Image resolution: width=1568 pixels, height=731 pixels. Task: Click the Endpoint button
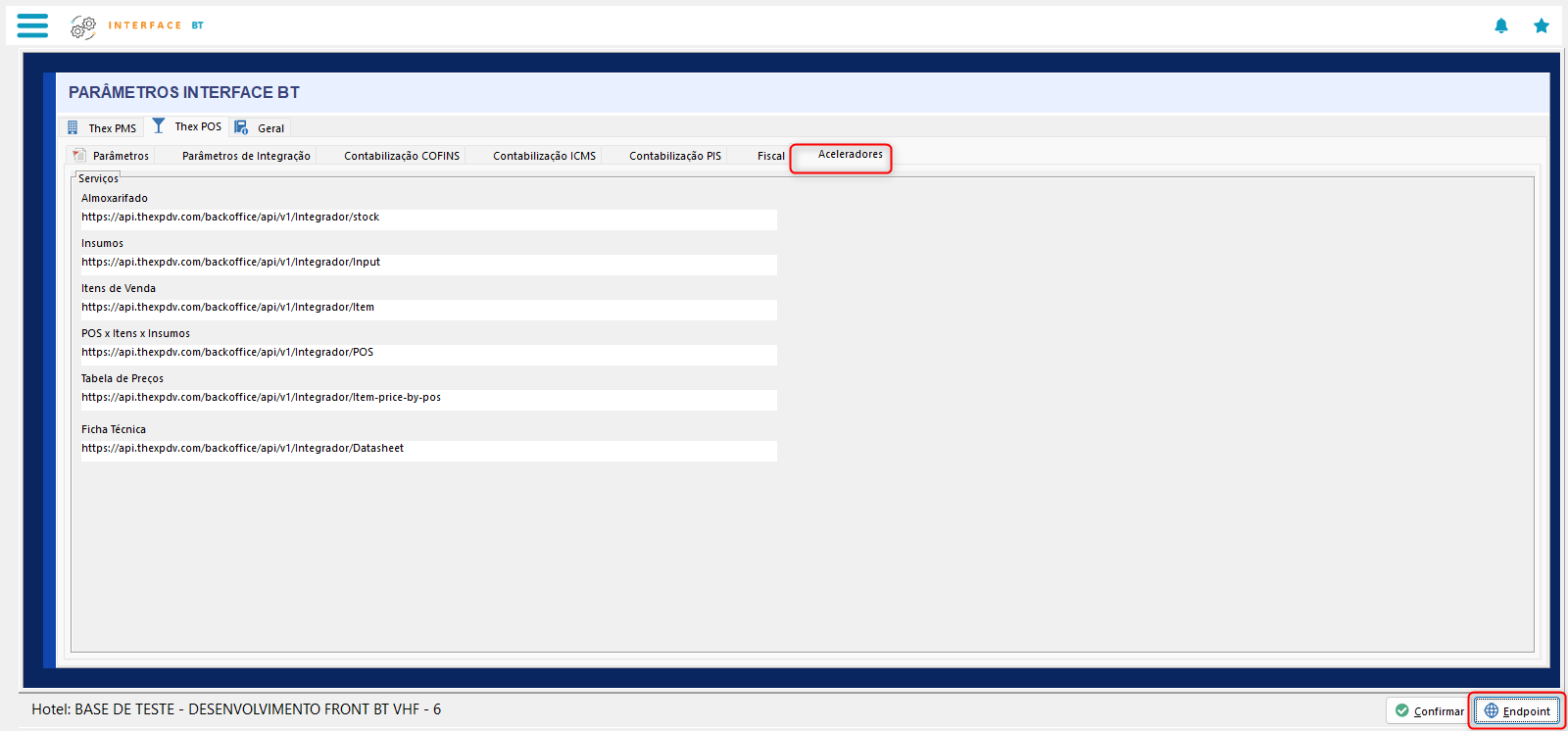click(1517, 710)
